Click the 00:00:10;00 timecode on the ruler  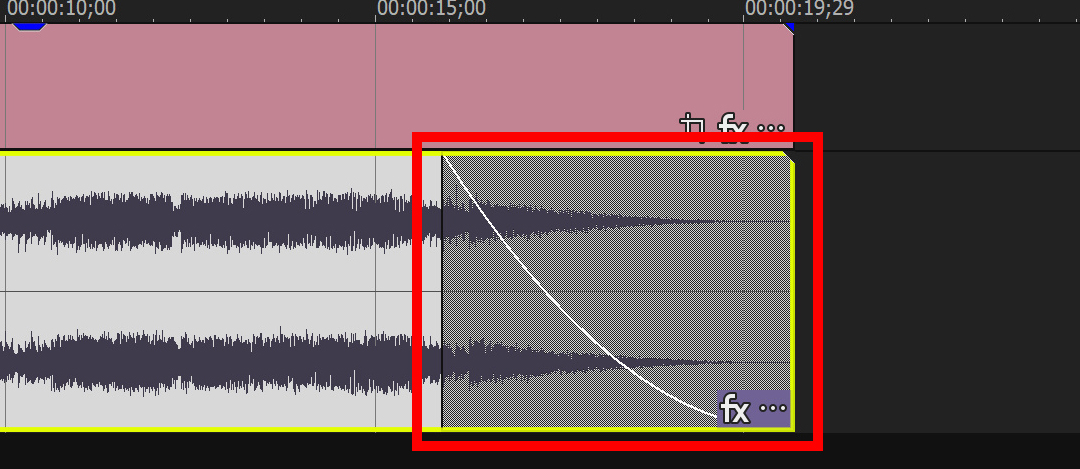pos(61,9)
